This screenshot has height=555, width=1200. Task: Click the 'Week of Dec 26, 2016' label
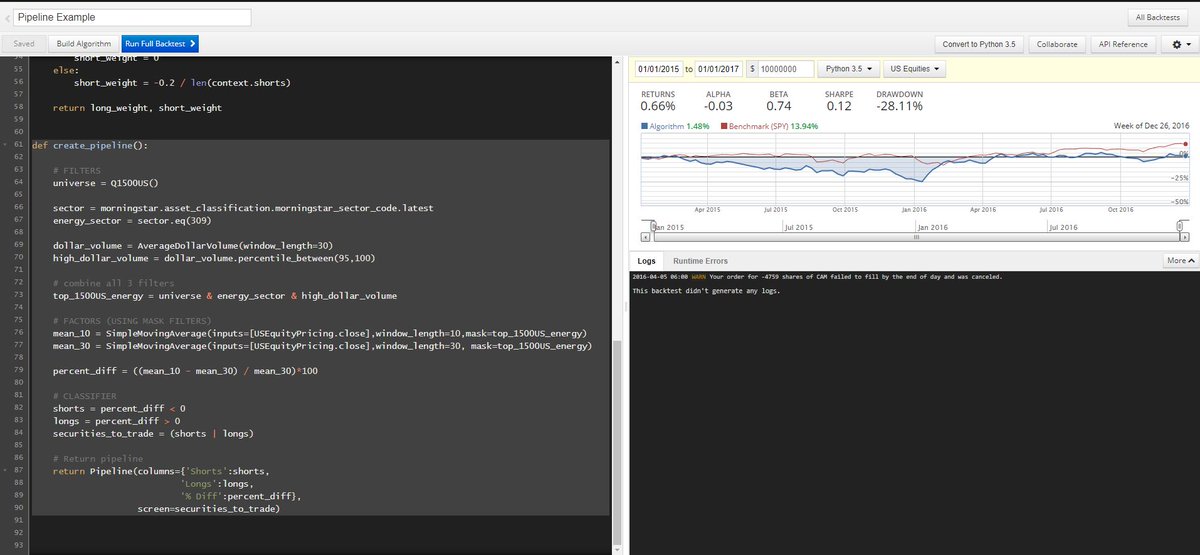point(1150,126)
